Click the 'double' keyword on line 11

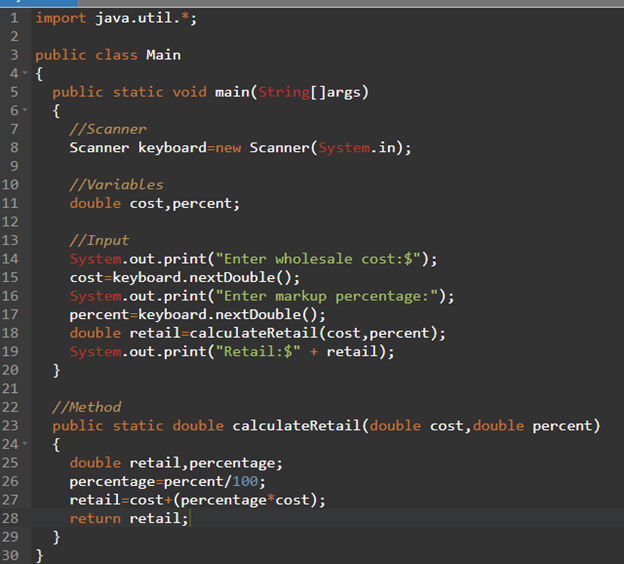pos(95,203)
